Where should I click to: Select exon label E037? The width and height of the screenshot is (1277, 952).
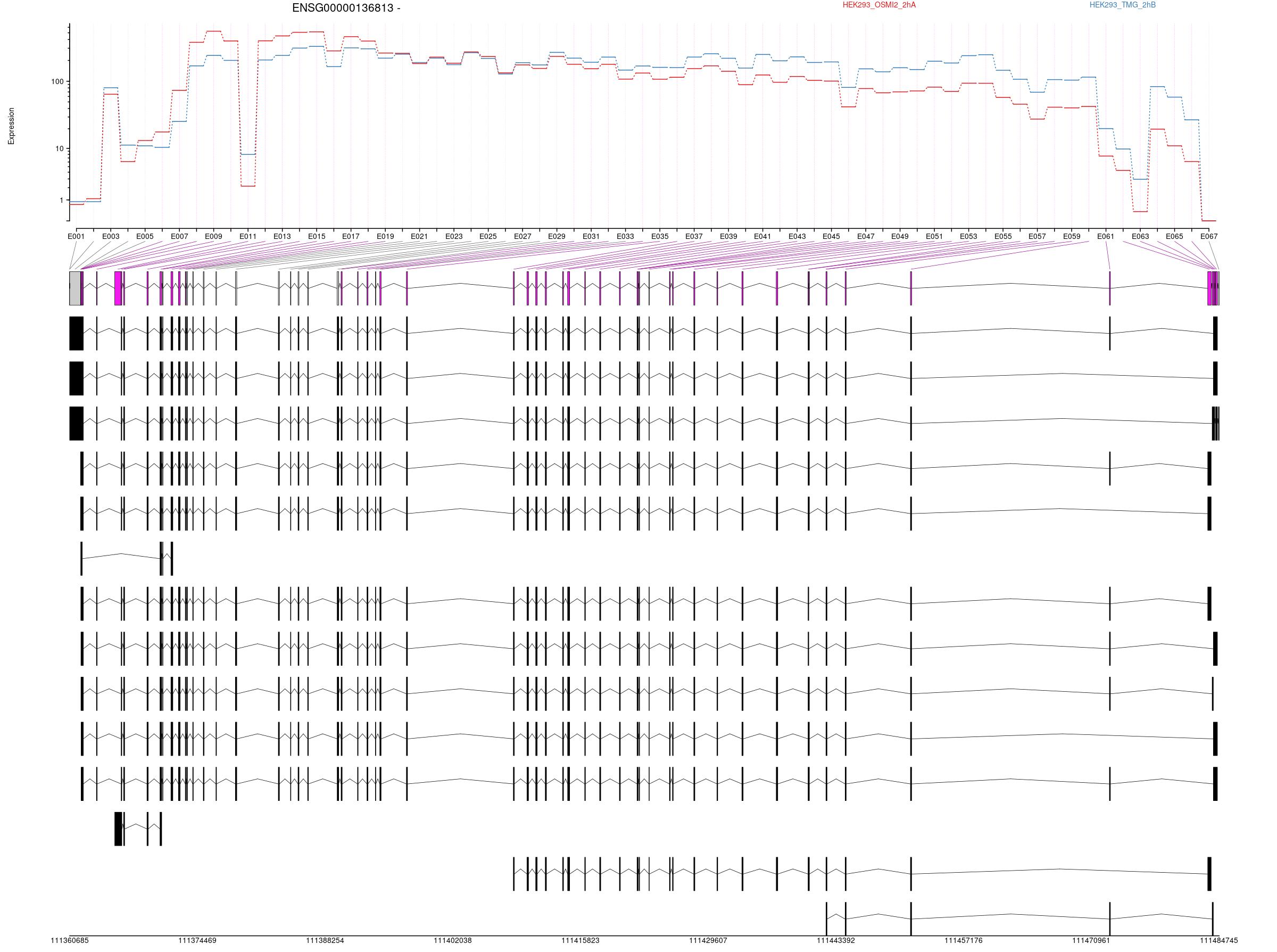[x=694, y=236]
